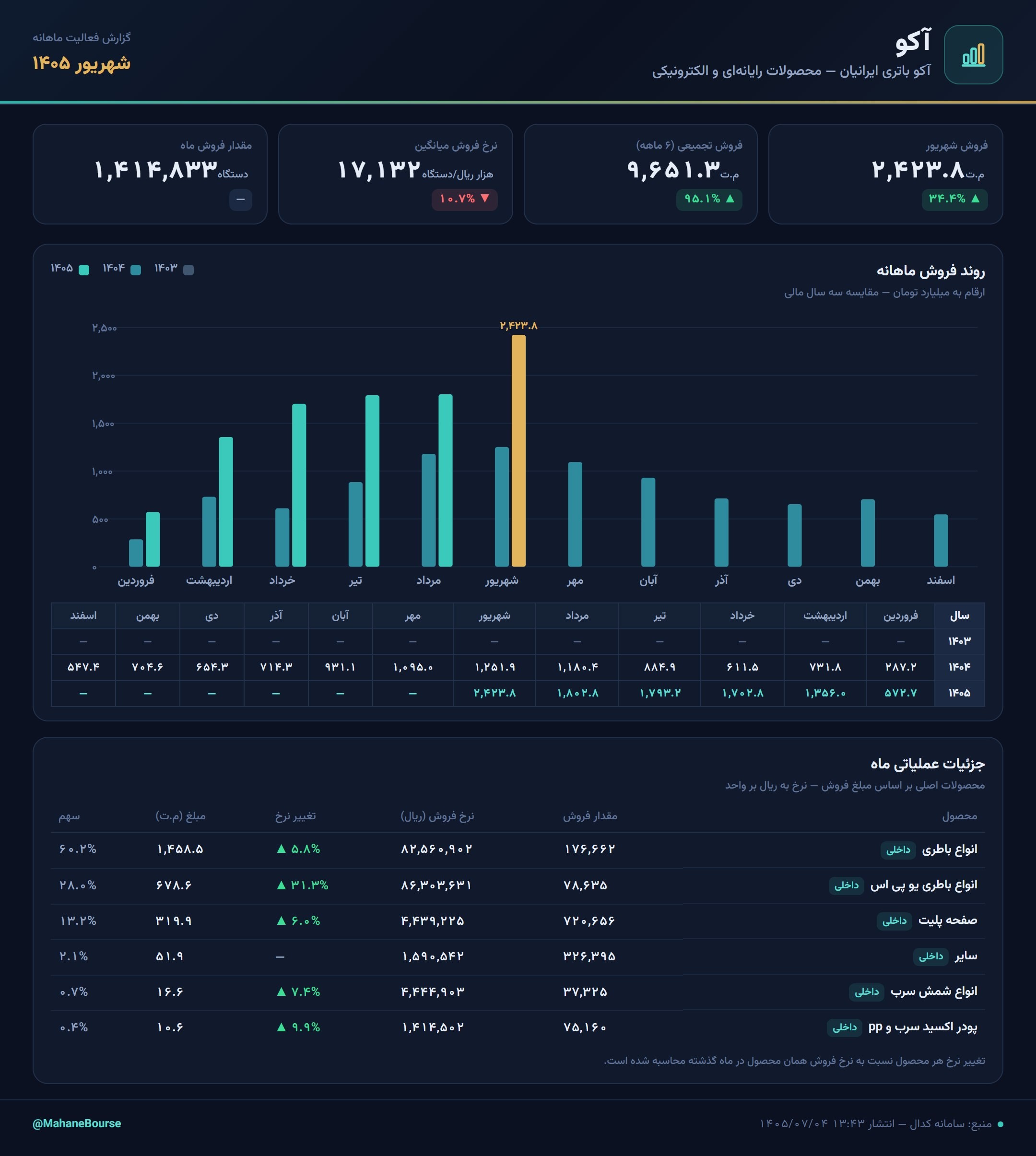Click the 31.3% rate change arrow
Screen dimensions: 1036x1156
point(281,885)
